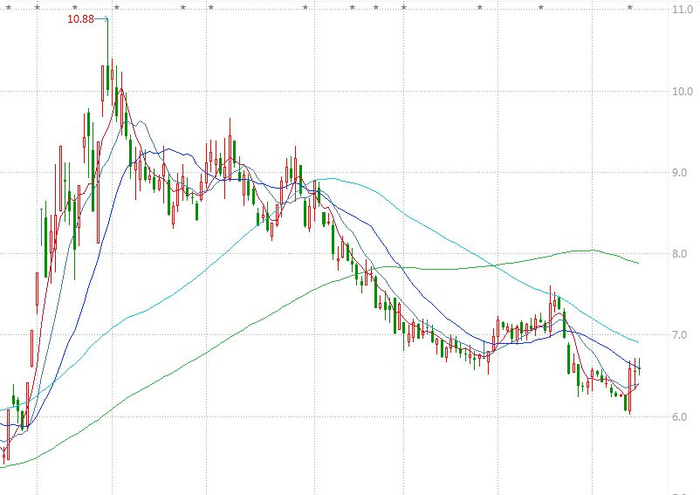The height and width of the screenshot is (495, 700).
Task: Click the right end of the green long-term average line
Action: click(638, 263)
